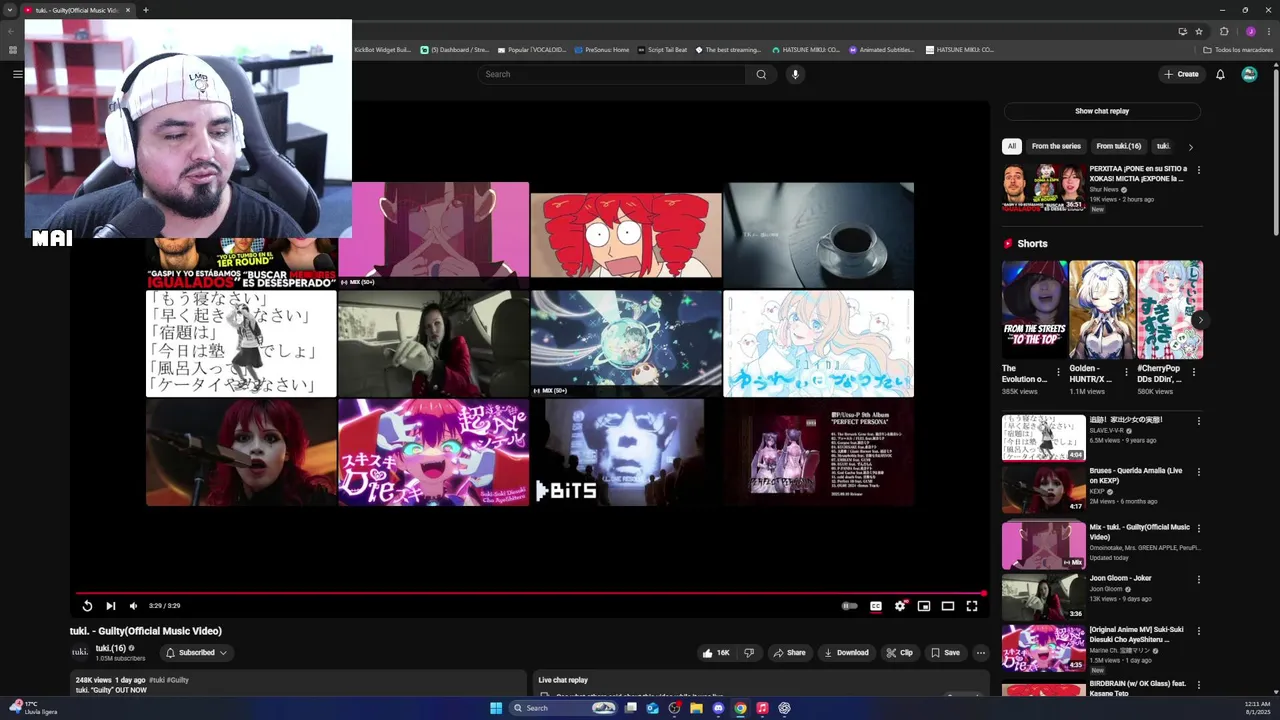Open Subscribed notification dropdown

click(196, 653)
